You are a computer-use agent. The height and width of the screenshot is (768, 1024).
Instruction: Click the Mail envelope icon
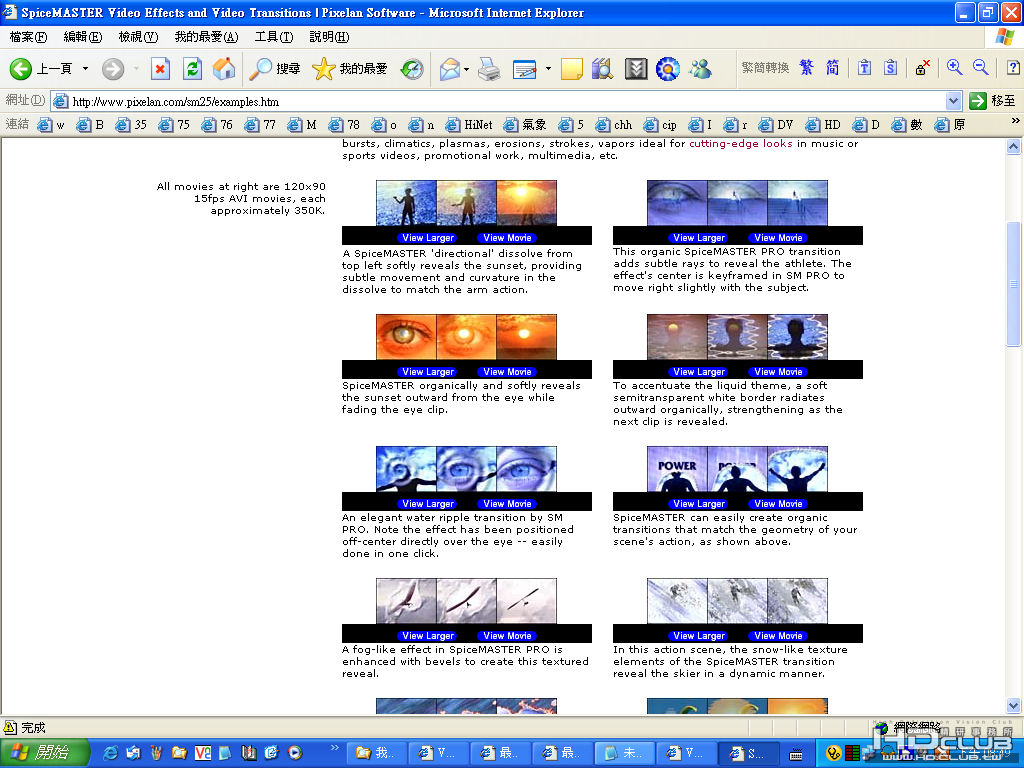click(450, 69)
